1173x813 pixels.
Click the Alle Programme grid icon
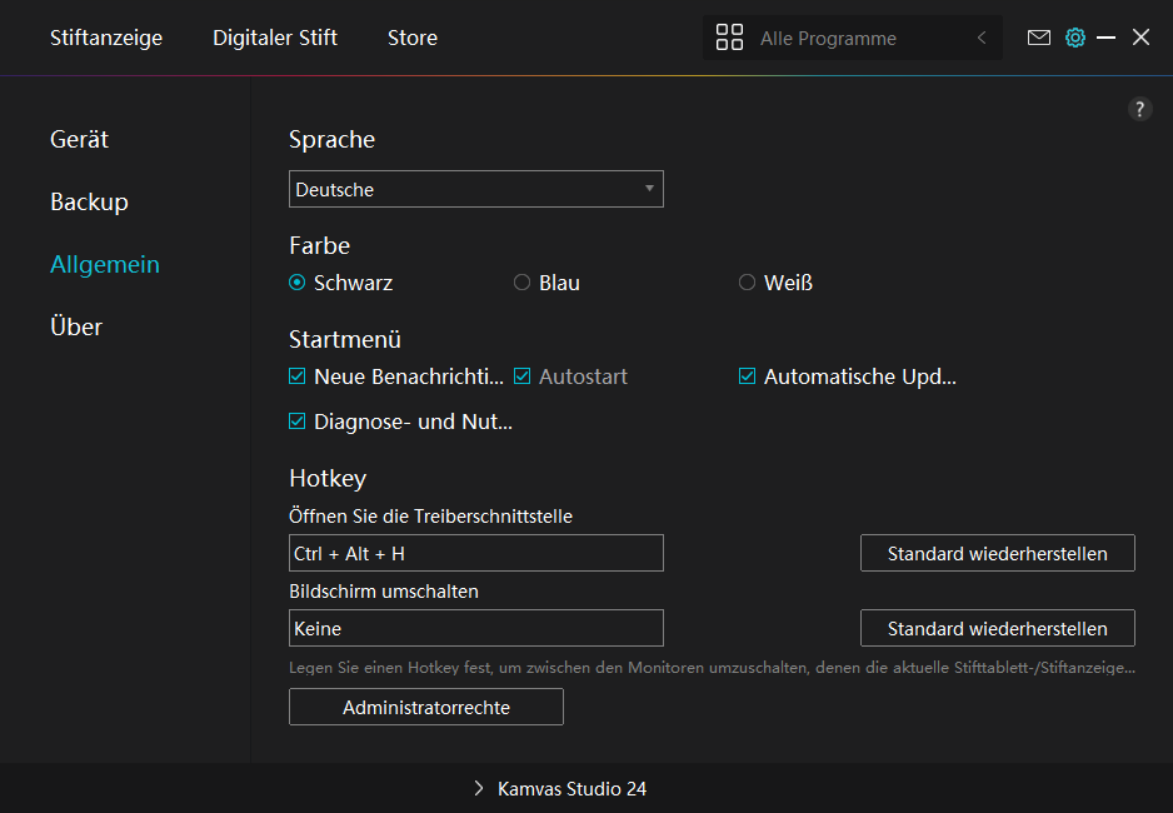pyautogui.click(x=730, y=38)
